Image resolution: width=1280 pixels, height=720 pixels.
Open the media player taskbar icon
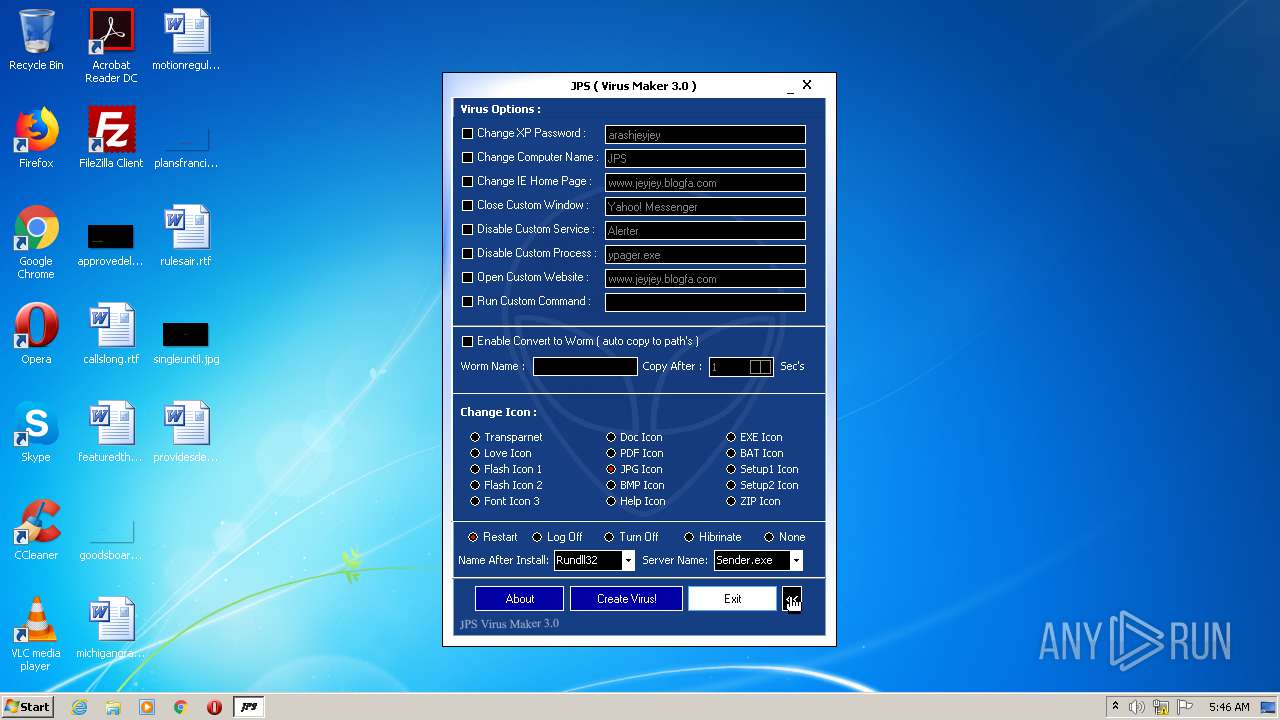[x=147, y=707]
